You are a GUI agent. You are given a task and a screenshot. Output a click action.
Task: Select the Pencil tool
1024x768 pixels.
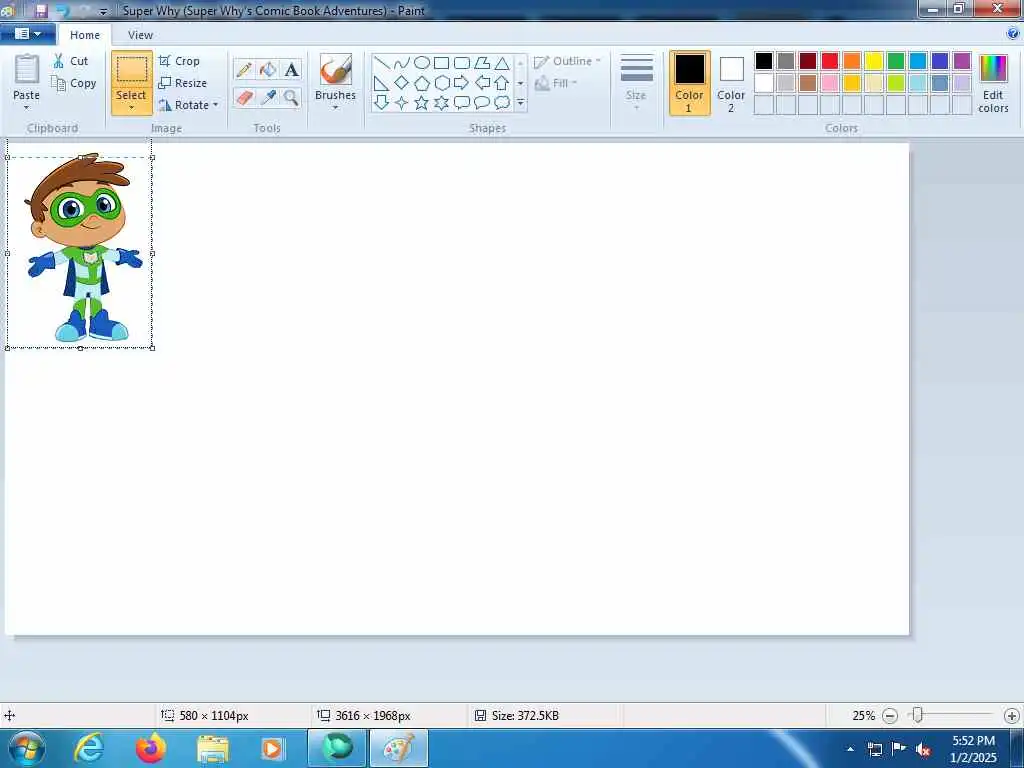(244, 69)
